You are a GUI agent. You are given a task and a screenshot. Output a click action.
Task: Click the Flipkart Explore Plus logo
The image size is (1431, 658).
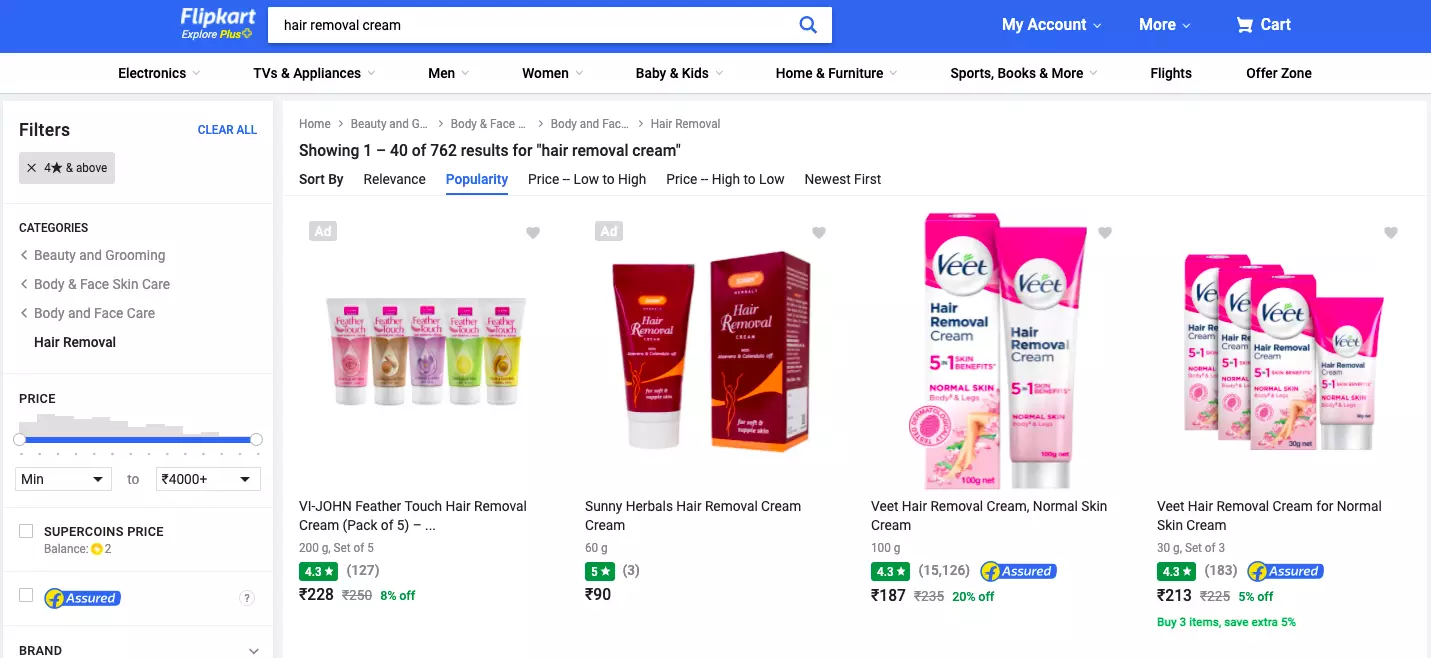(x=217, y=24)
